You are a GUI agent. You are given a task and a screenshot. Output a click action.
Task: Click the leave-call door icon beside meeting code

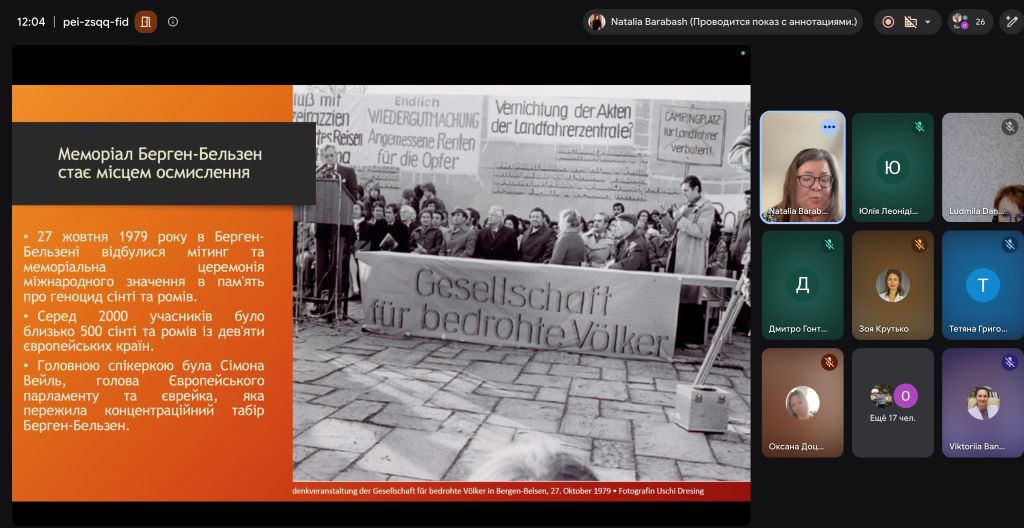pos(146,22)
